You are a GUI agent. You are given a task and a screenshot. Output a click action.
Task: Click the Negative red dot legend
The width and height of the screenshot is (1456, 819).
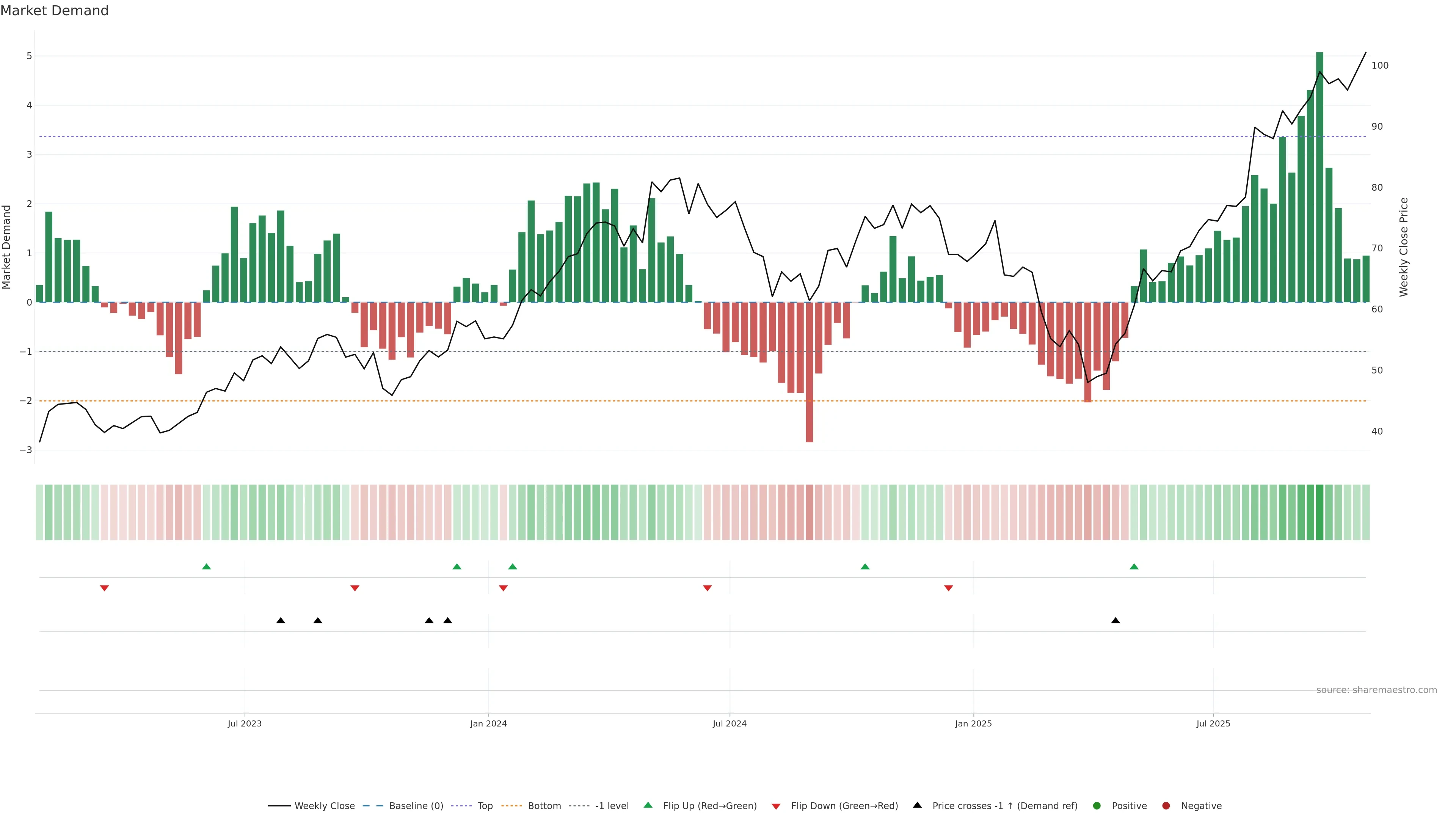pyautogui.click(x=1166, y=806)
